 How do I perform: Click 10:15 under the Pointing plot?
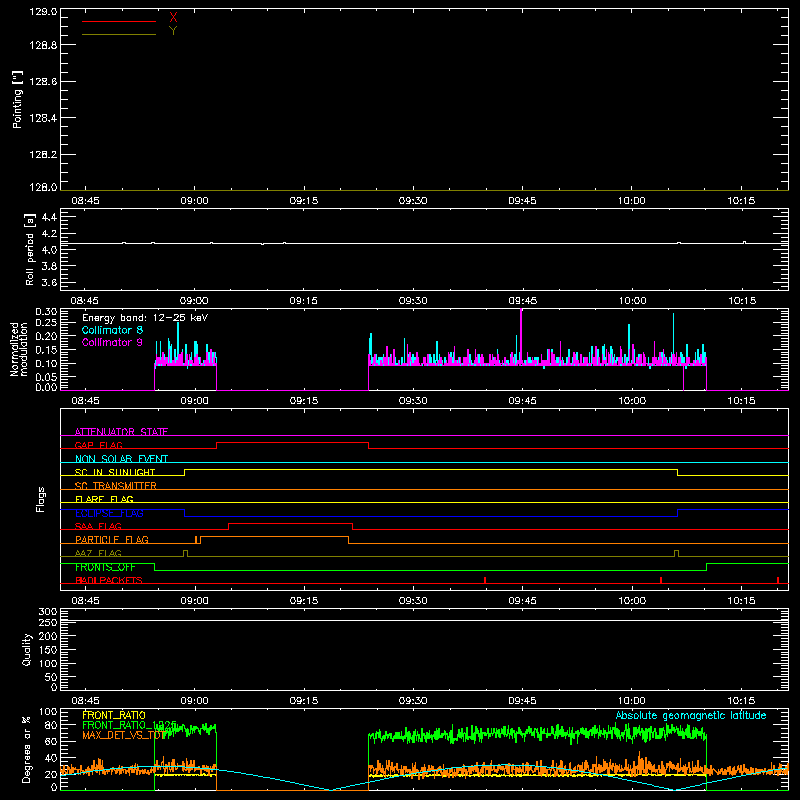(x=741, y=201)
